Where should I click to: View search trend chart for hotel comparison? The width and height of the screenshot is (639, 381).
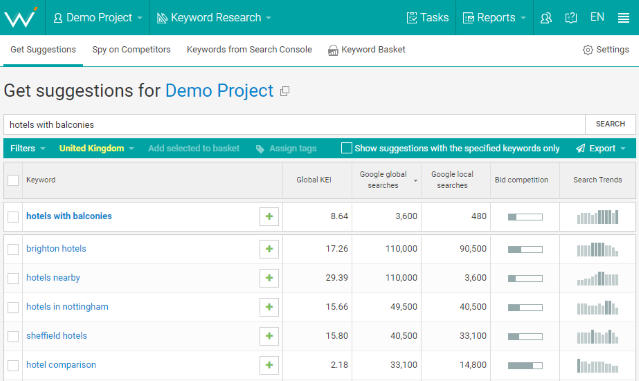pyautogui.click(x=597, y=366)
